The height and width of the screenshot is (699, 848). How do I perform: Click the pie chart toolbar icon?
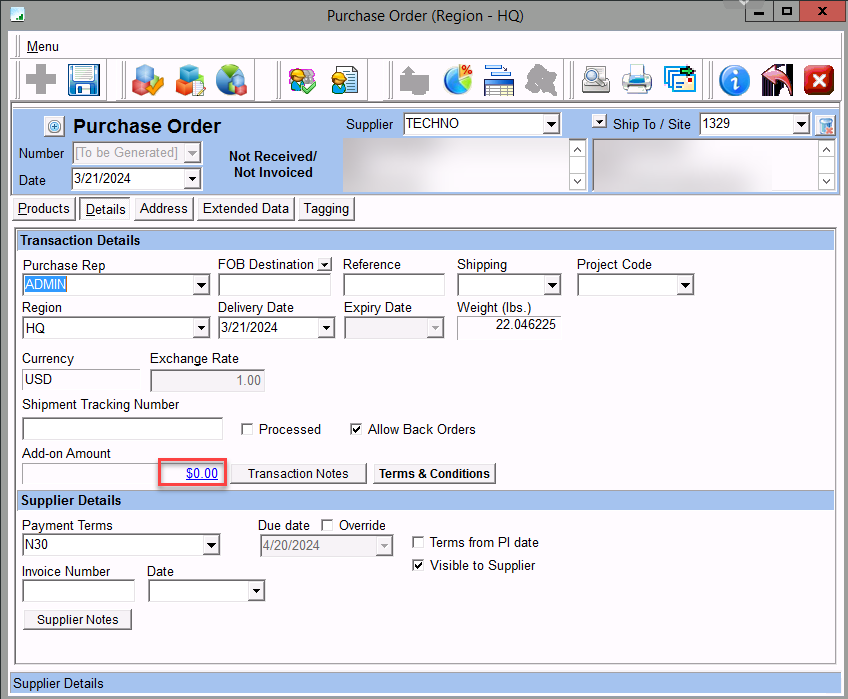pos(457,80)
